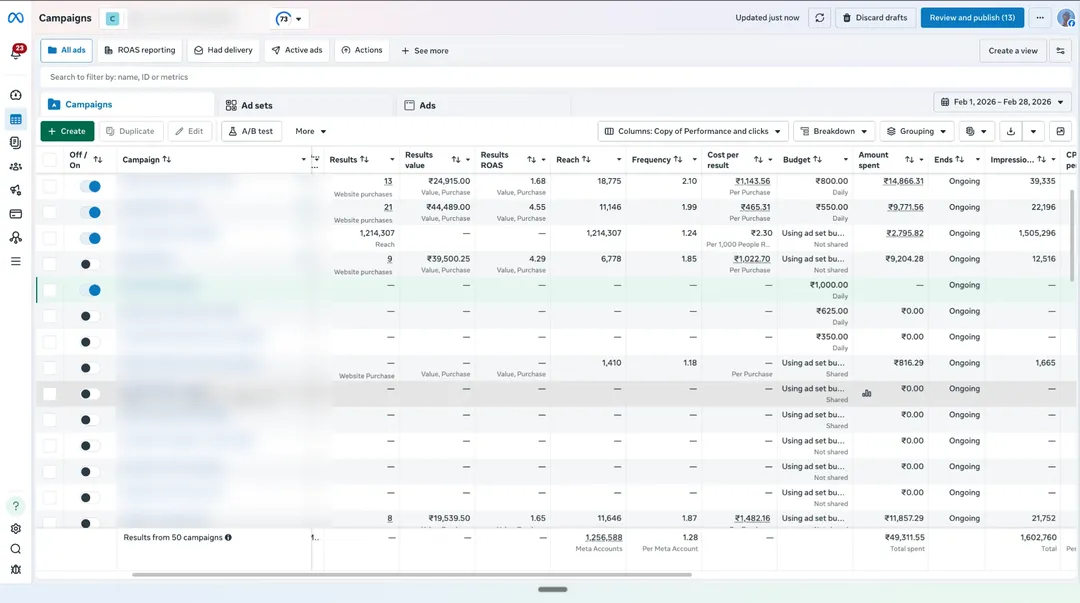Export table data via download icon

click(x=1010, y=131)
